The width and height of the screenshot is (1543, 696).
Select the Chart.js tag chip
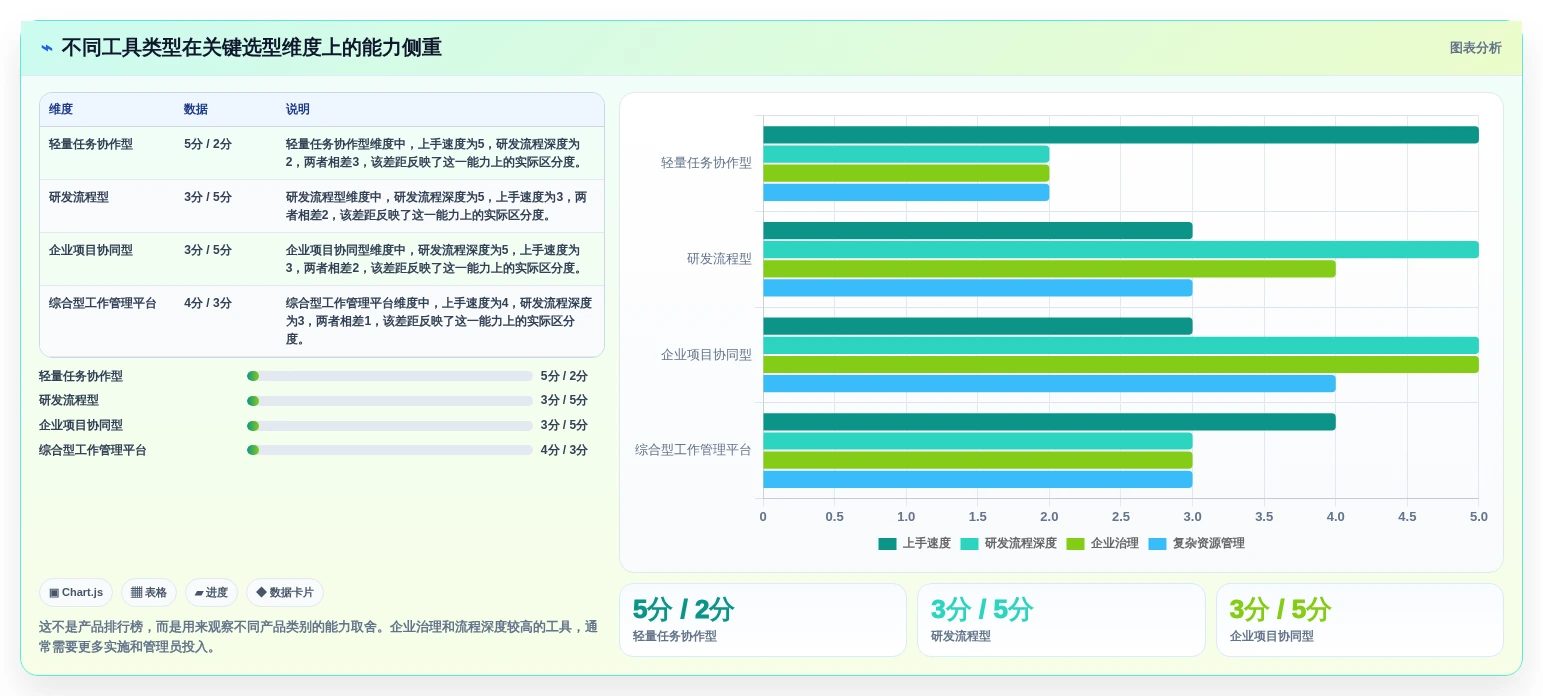(x=76, y=592)
